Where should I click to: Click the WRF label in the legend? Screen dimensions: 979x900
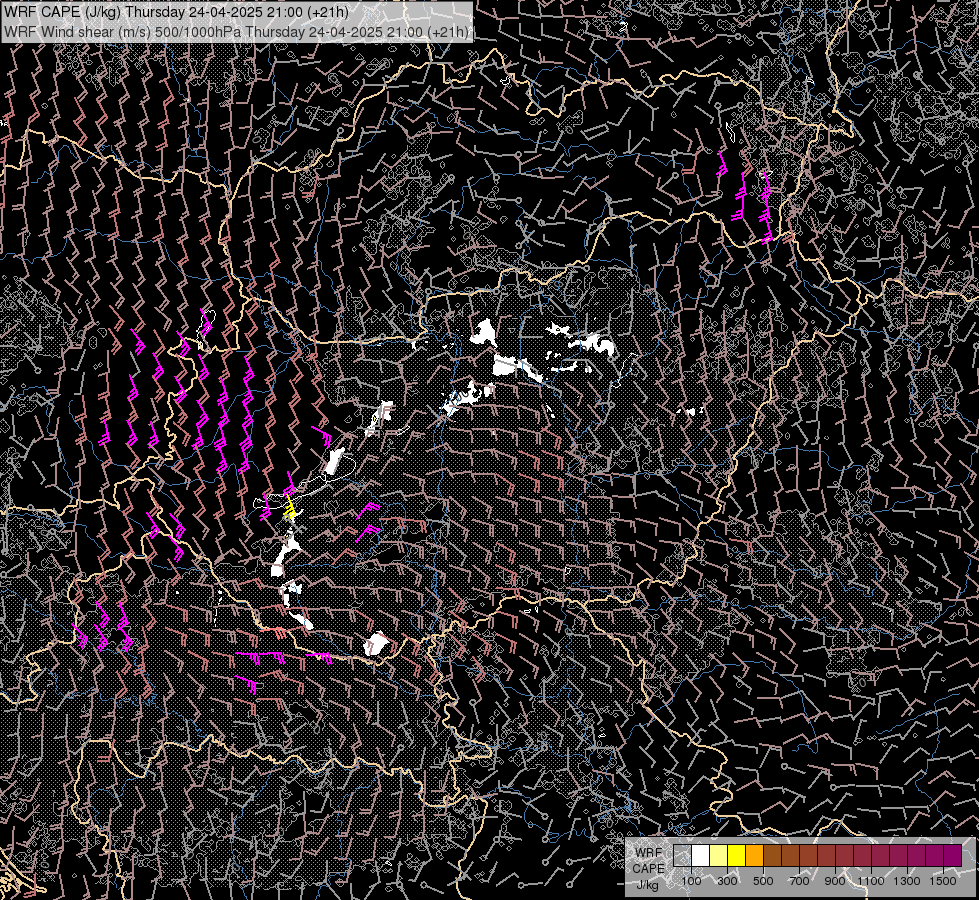pos(649,853)
